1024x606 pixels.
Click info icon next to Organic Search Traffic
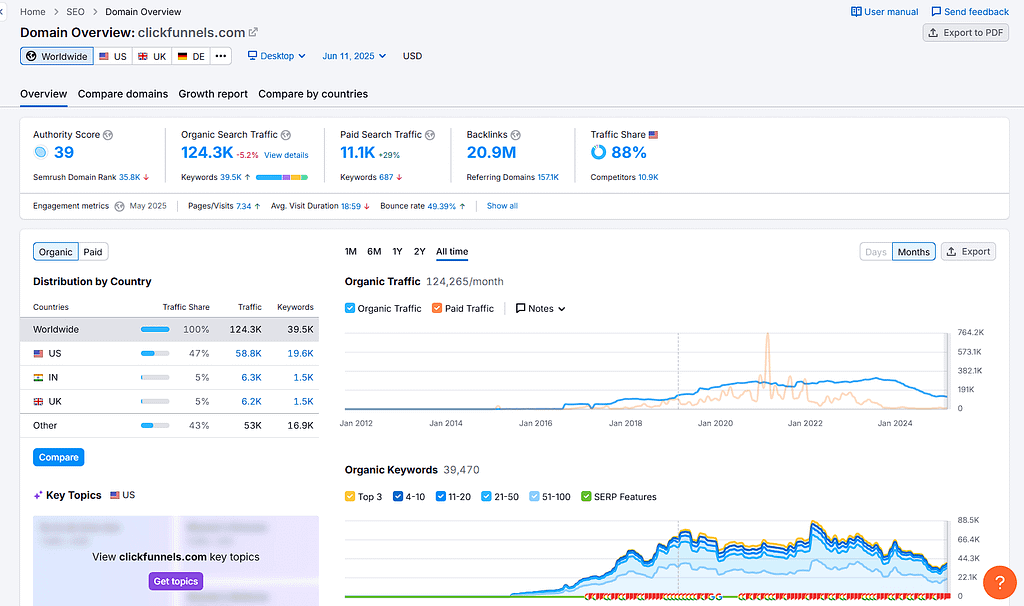point(285,135)
